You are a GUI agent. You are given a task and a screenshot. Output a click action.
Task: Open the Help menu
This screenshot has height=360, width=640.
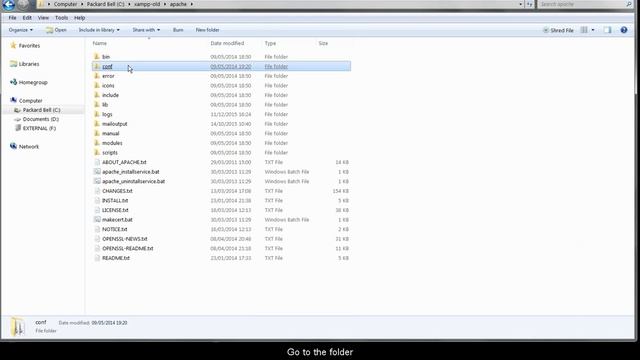[x=80, y=18]
